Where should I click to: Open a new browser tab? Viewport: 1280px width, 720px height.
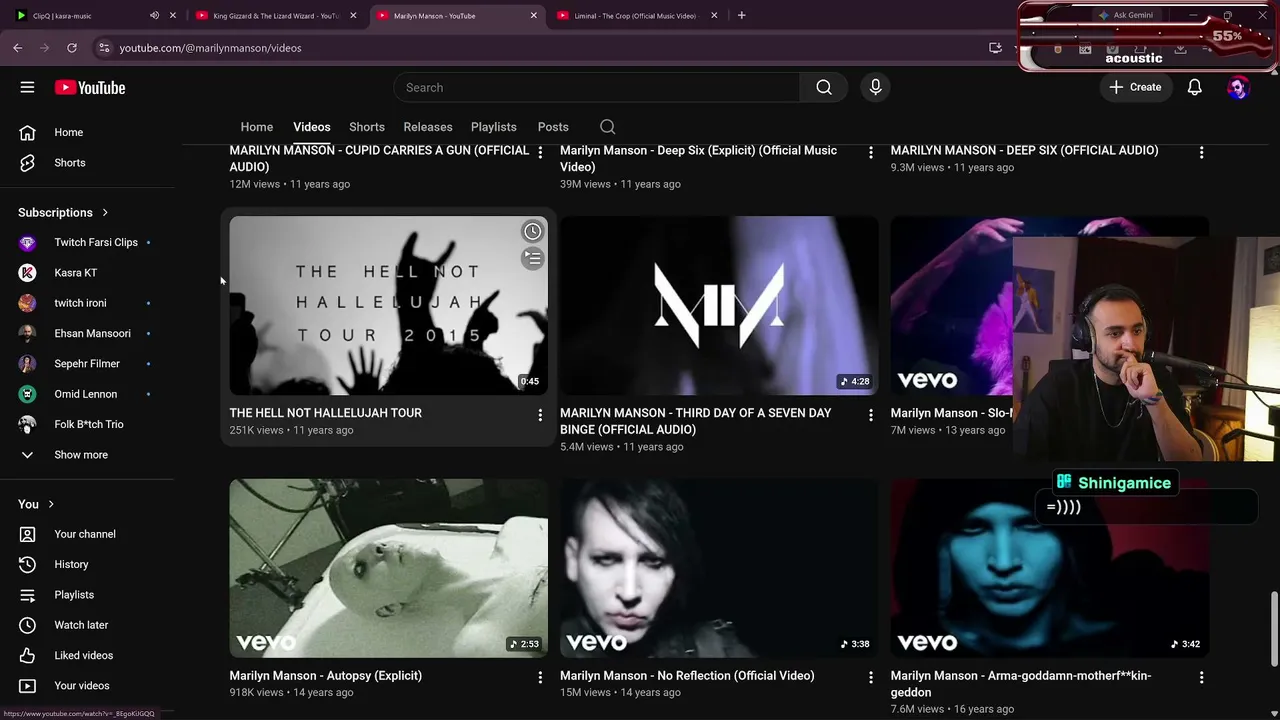pyautogui.click(x=741, y=16)
